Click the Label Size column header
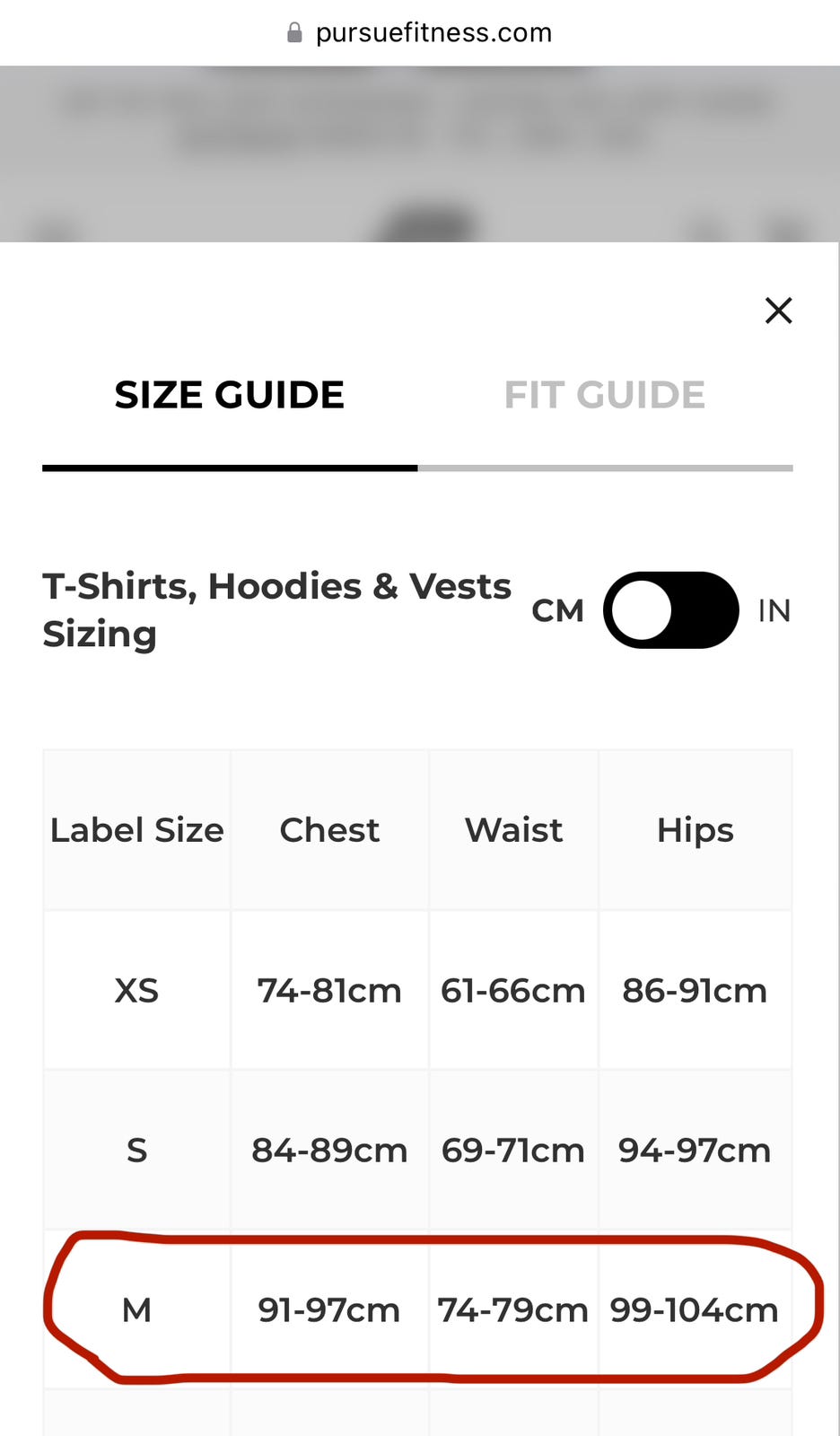The width and height of the screenshot is (840, 1436). 137,830
